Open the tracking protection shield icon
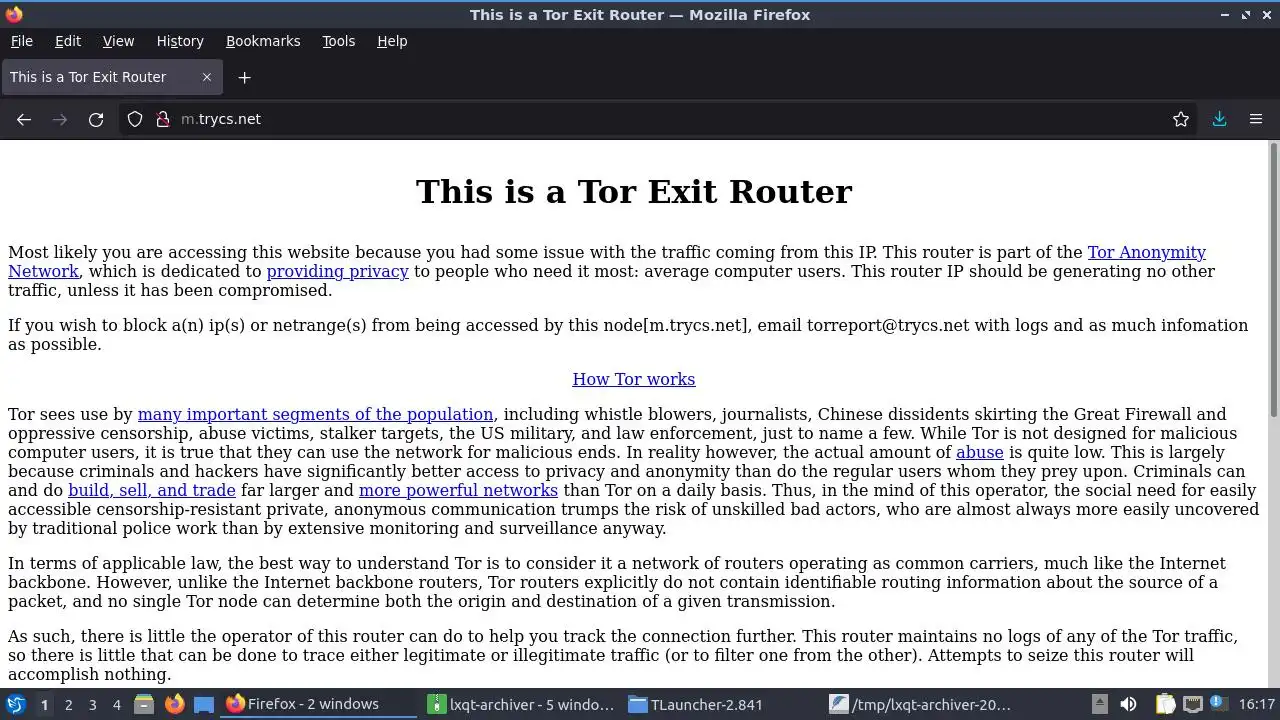Viewport: 1280px width, 720px height. pos(135,119)
